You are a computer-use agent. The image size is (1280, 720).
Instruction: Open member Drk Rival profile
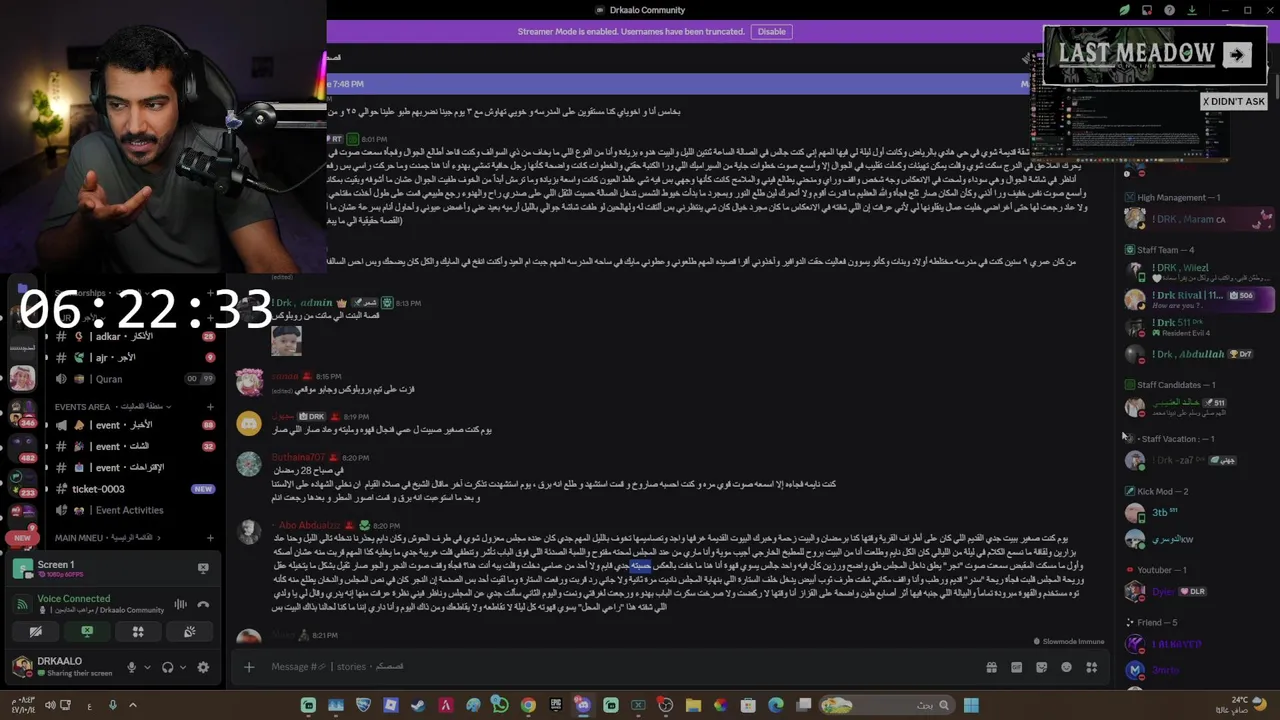coord(1198,299)
